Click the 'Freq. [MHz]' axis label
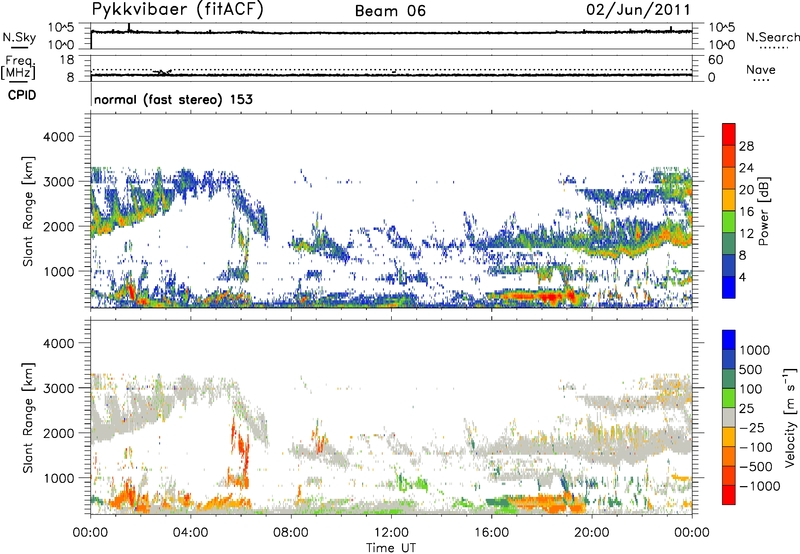Screen dimensions: 800x554 [x=18, y=68]
